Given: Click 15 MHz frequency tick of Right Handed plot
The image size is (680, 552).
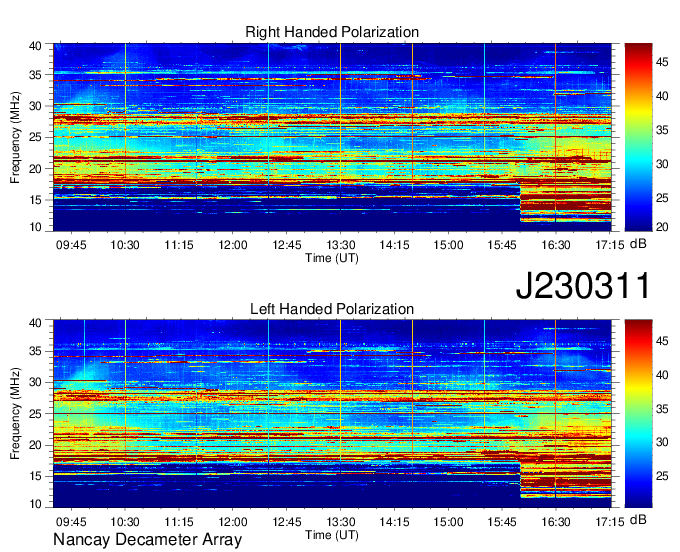Looking at the screenshot, I should [x=35, y=200].
